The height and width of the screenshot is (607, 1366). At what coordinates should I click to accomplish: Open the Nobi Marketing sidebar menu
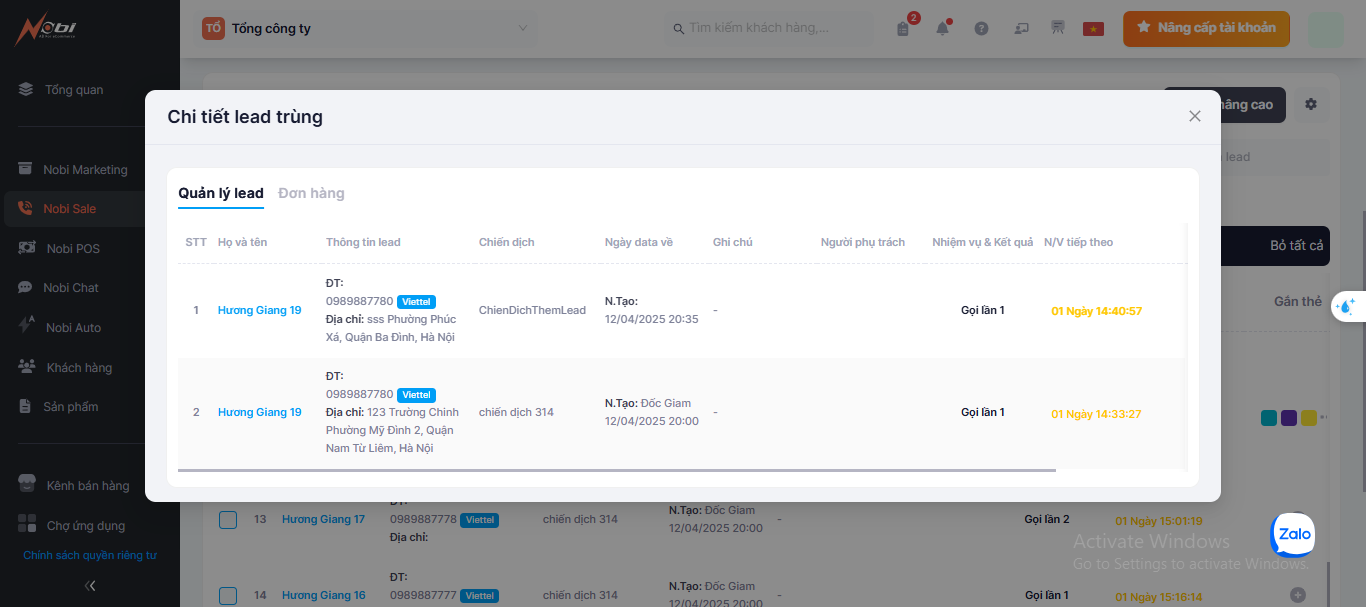click(x=85, y=170)
